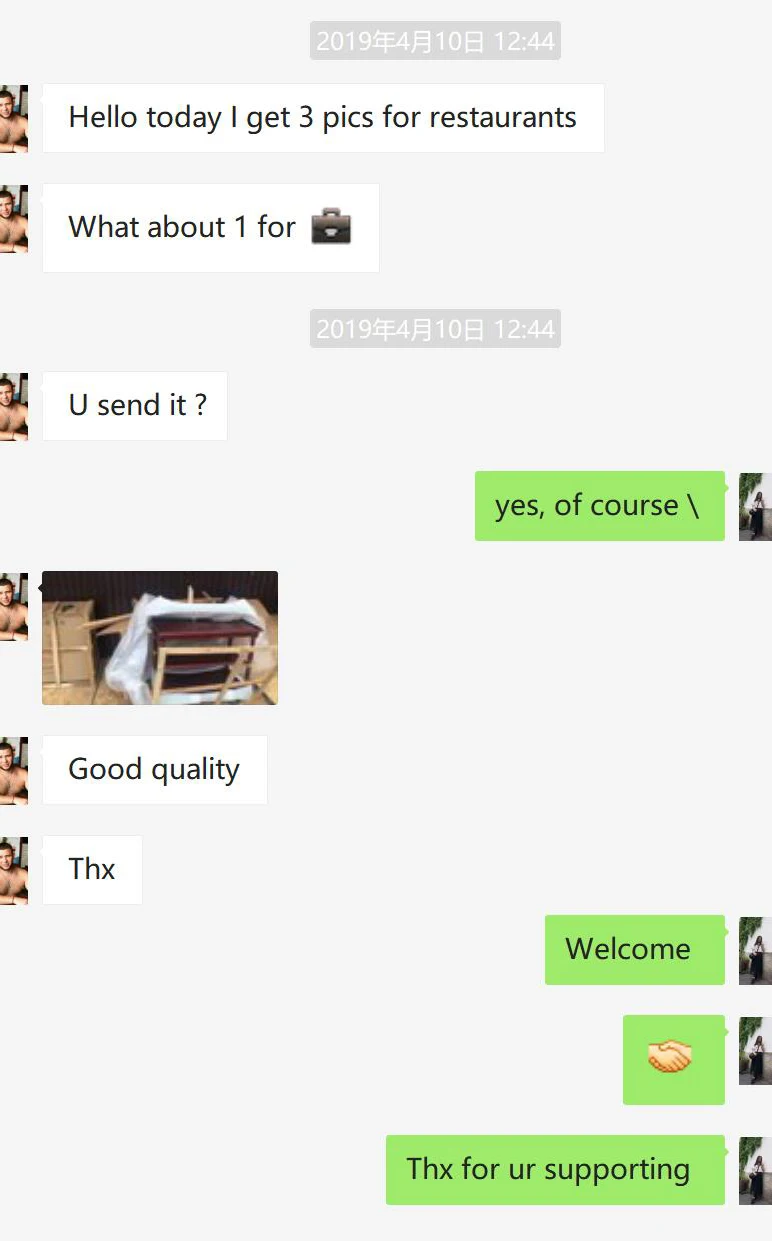
Task: Select the 'Thx' message bubble
Action: (x=92, y=870)
